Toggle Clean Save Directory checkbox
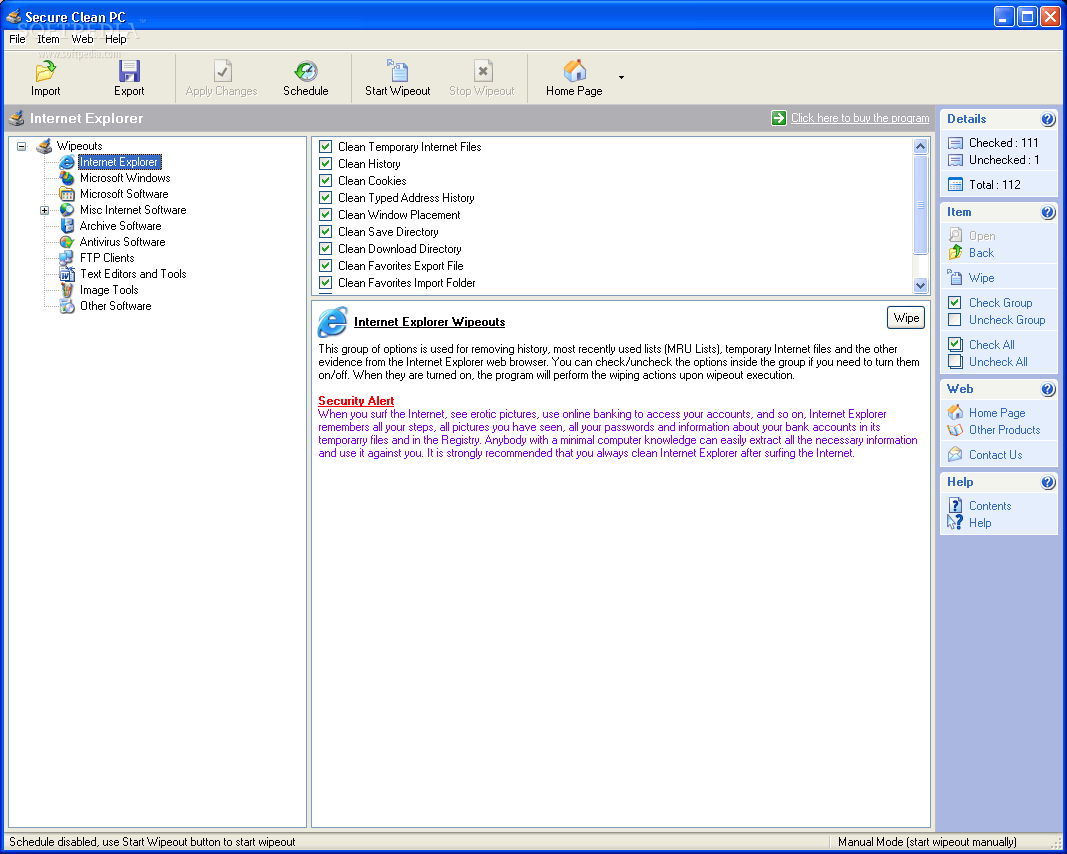The height and width of the screenshot is (854, 1067). (325, 231)
